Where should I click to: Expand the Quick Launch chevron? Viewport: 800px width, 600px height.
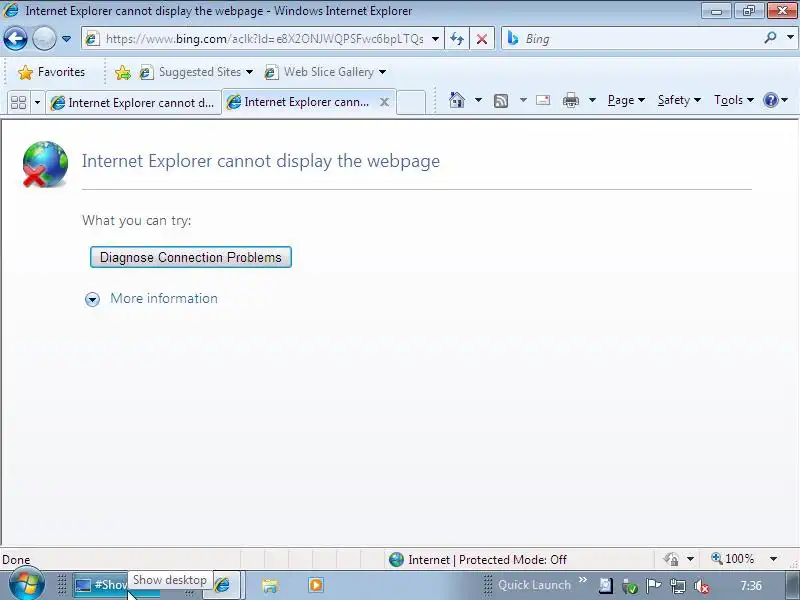pyautogui.click(x=583, y=580)
